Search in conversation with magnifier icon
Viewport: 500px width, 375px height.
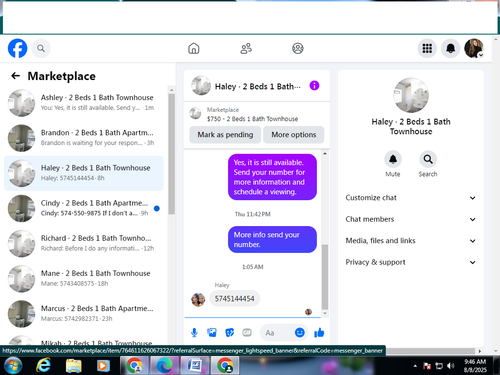428,159
